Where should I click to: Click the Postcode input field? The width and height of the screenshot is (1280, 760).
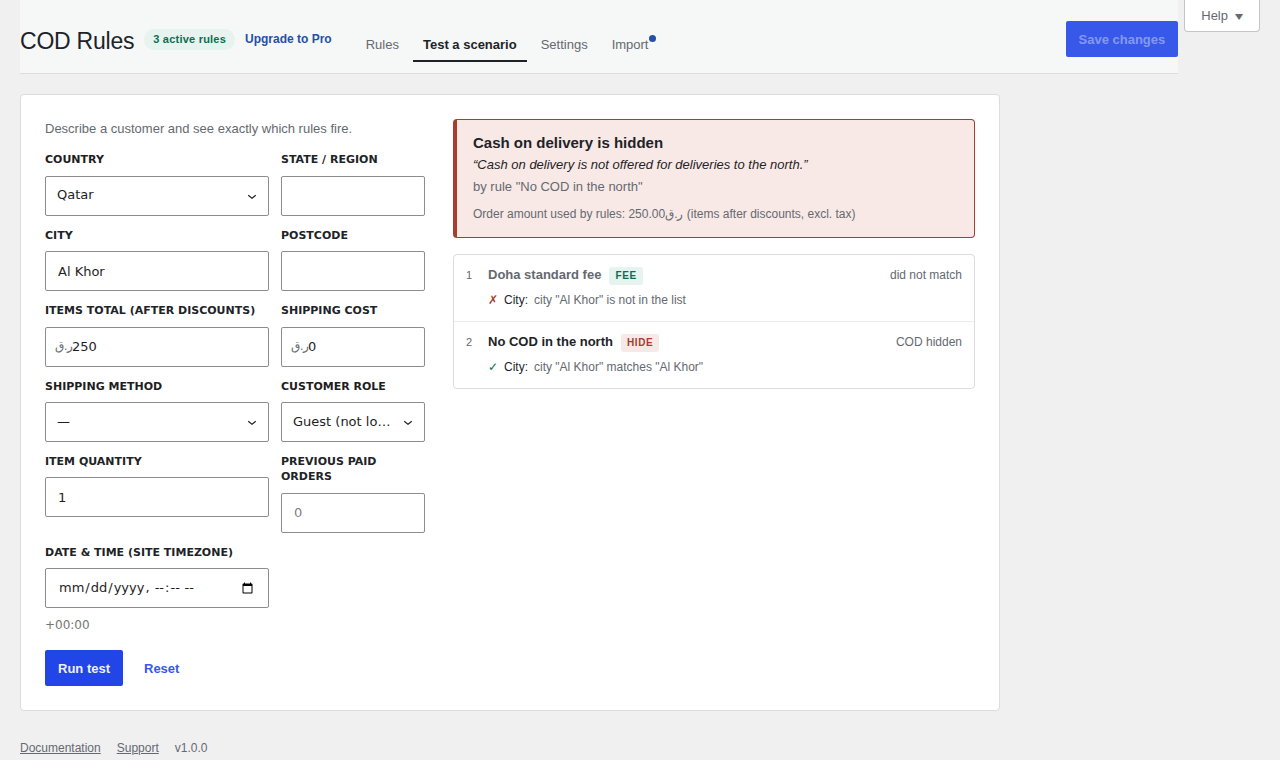[x=353, y=271]
